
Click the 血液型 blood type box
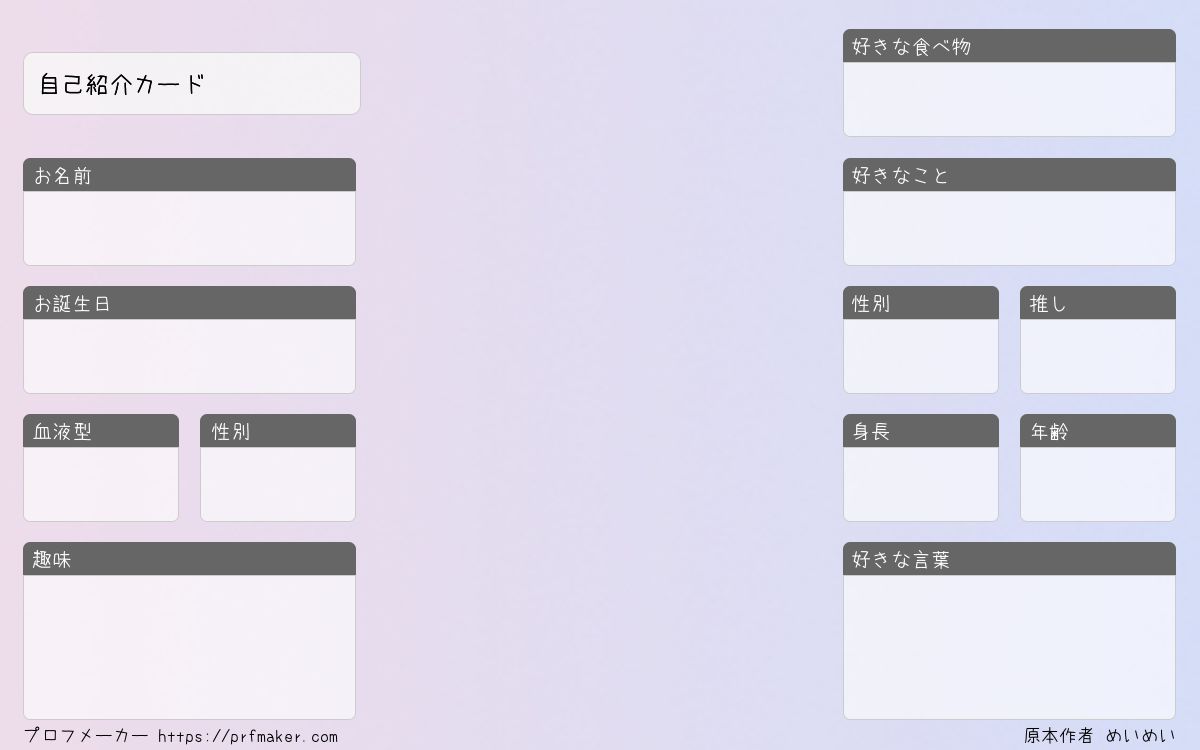101,484
